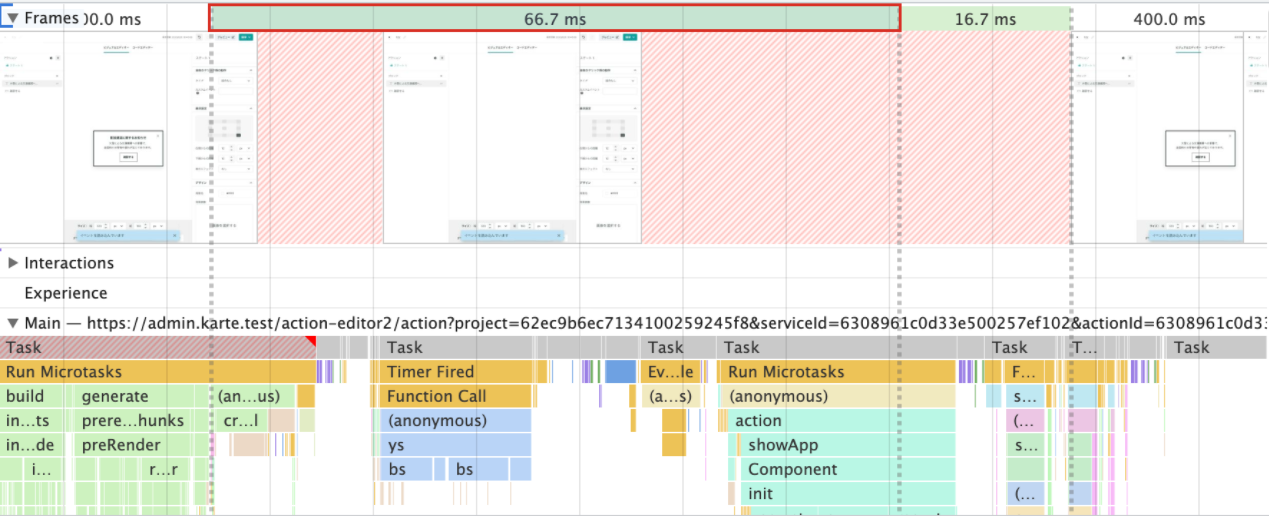1269x516 pixels.
Task: Click the 400.0 ms frame label
Action: point(1168,19)
